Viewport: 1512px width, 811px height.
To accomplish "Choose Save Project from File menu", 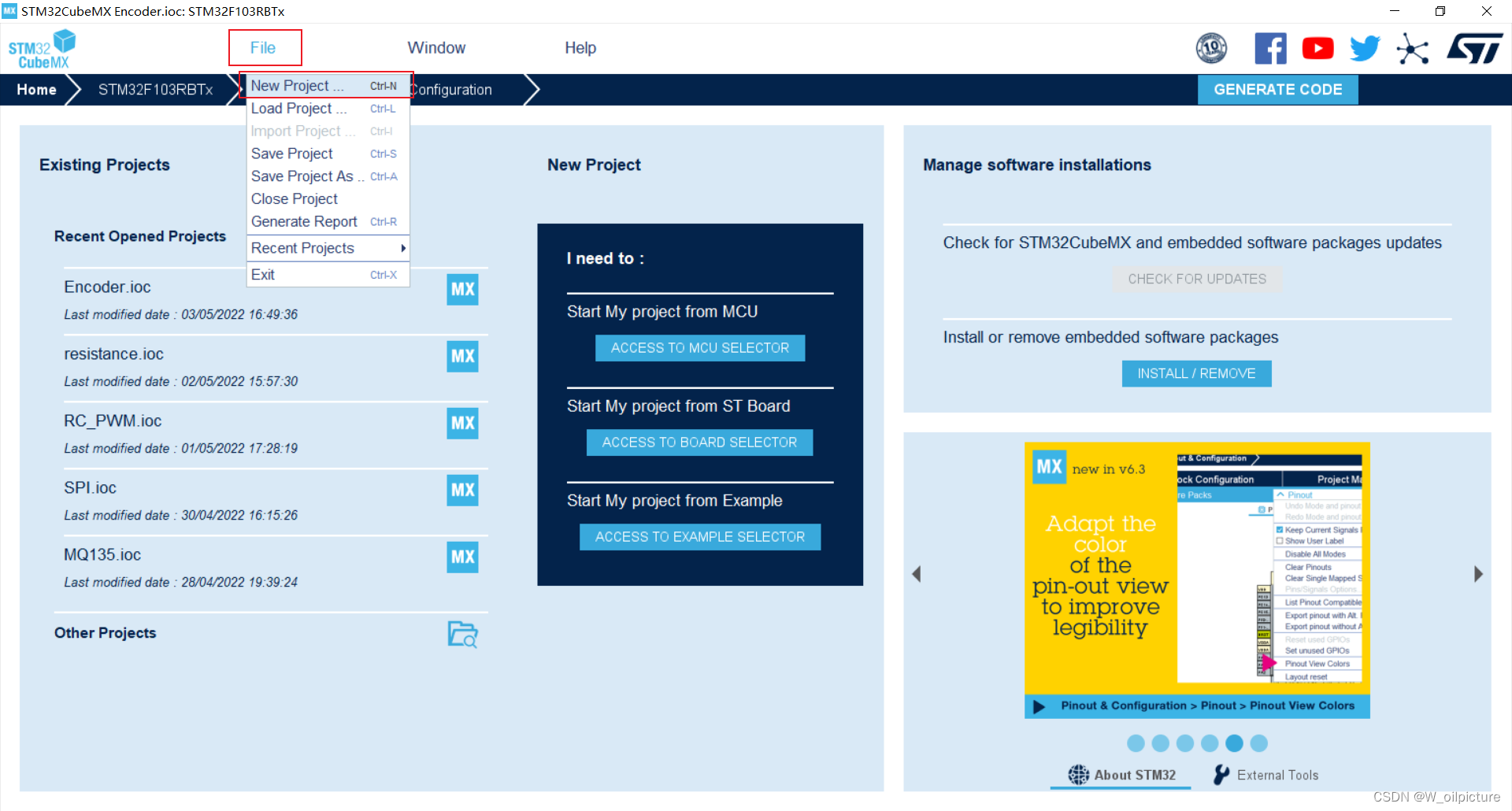I will pyautogui.click(x=328, y=154).
